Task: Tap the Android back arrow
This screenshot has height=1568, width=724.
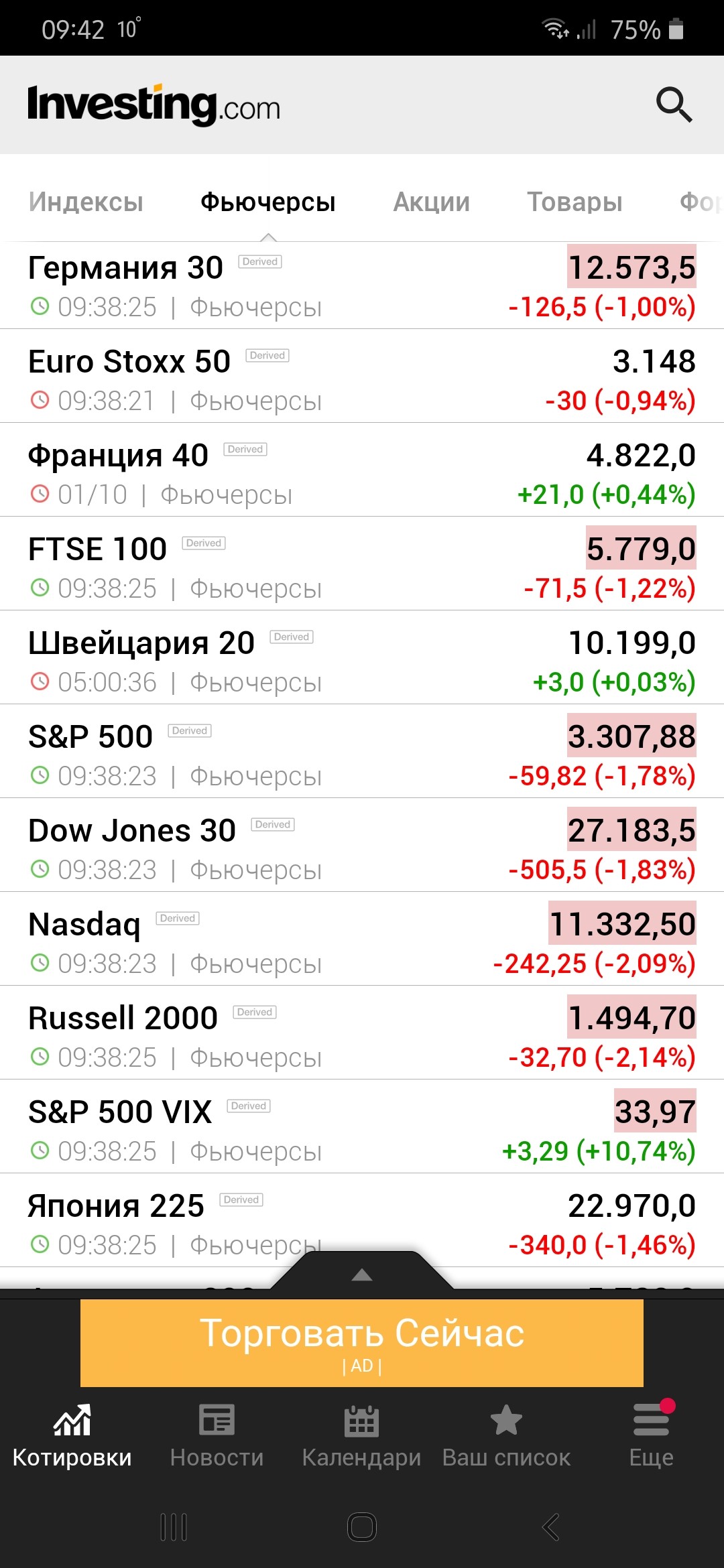Action: click(x=550, y=1527)
